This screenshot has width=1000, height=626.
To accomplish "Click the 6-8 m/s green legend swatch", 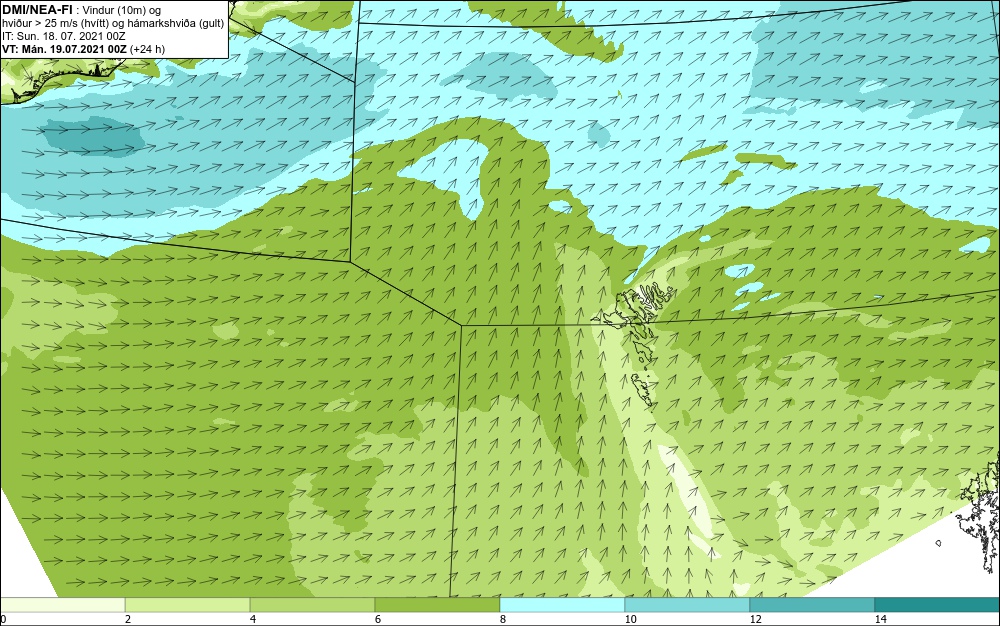I will pos(438,605).
